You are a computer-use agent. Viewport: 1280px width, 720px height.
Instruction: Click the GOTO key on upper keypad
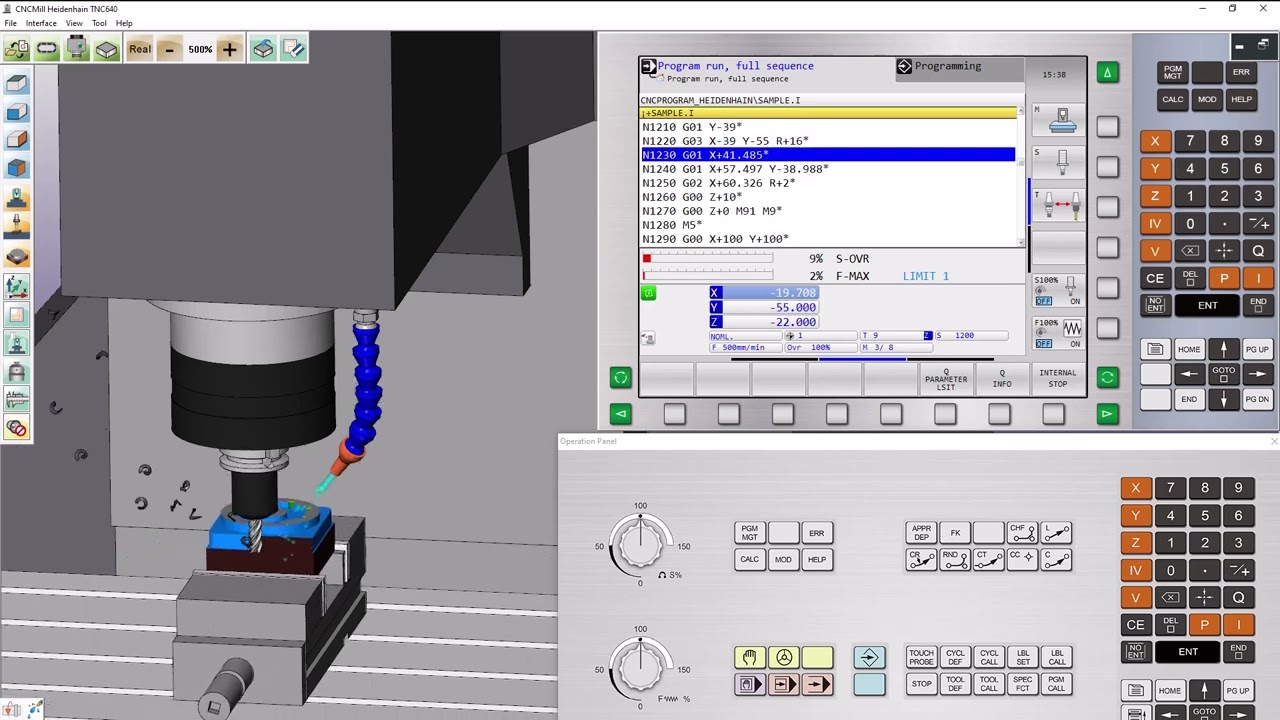click(1224, 373)
